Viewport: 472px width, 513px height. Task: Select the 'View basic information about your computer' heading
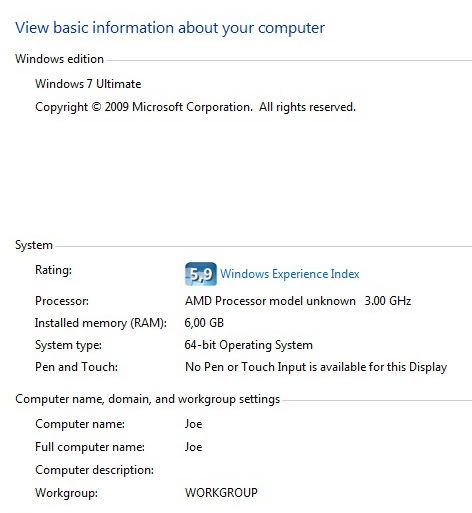(170, 28)
